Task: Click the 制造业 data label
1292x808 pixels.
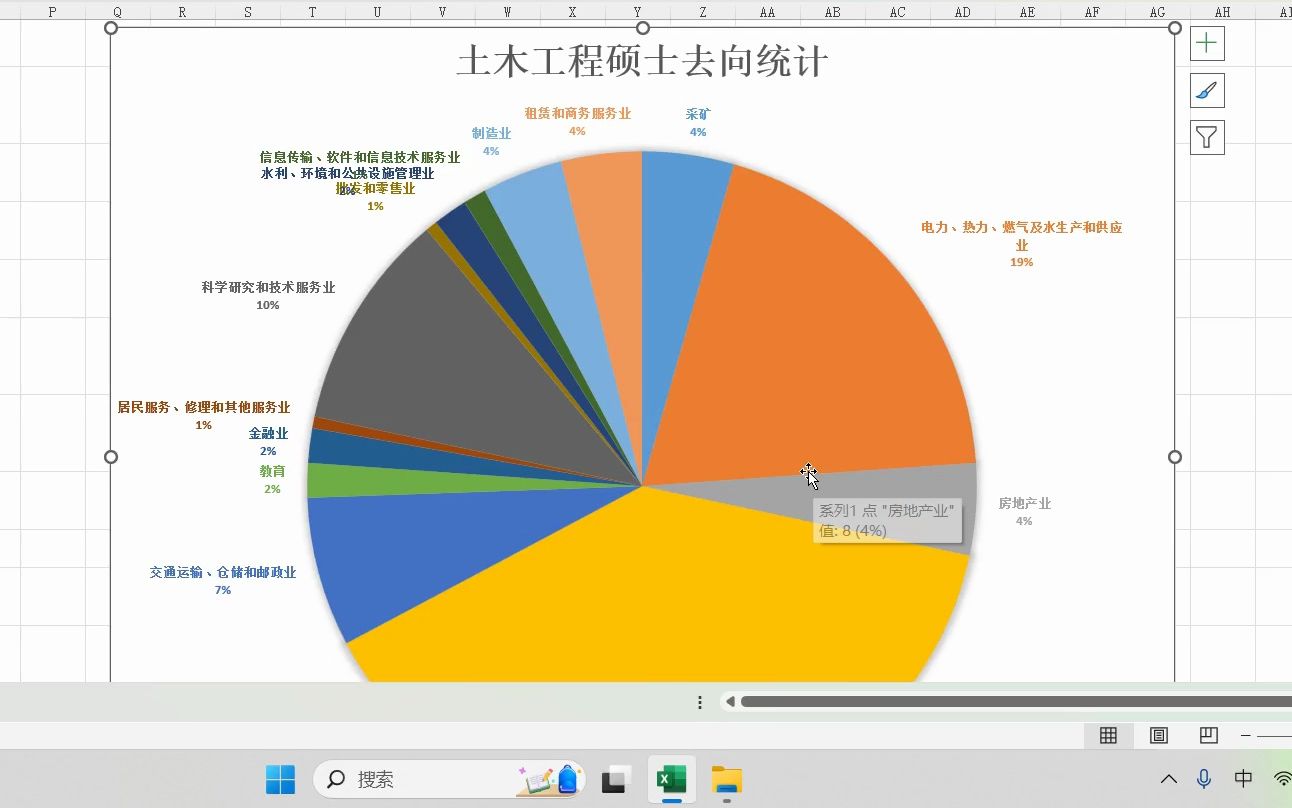Action: pos(491,141)
